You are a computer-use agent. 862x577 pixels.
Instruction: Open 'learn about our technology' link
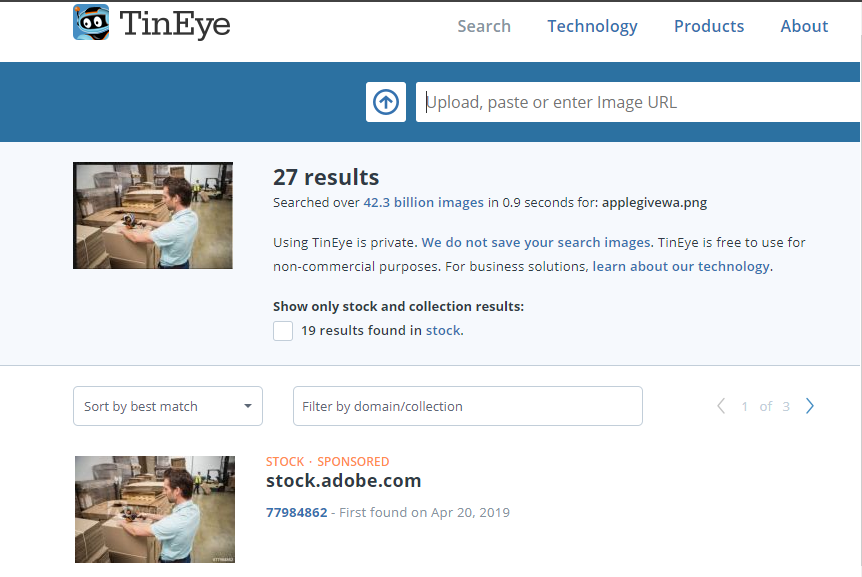click(681, 267)
